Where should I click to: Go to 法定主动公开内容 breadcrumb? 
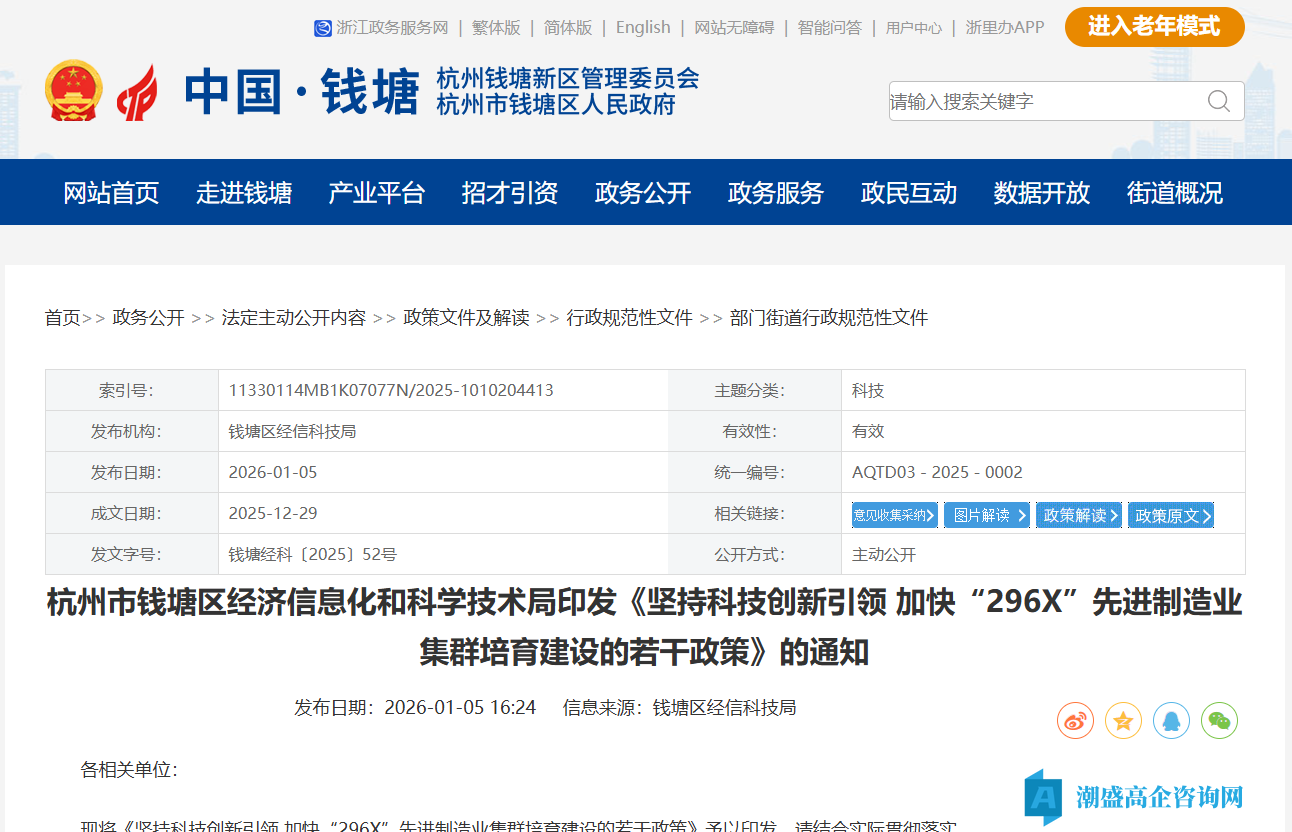(294, 318)
